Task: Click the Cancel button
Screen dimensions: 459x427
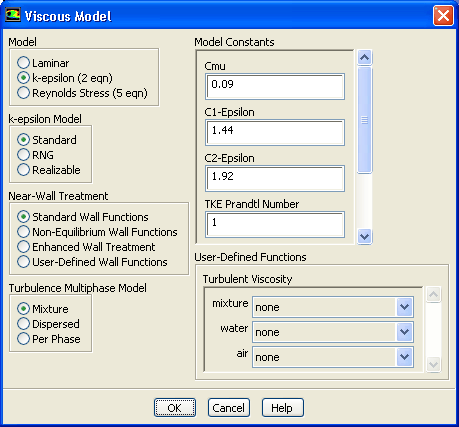Action: click(x=229, y=408)
